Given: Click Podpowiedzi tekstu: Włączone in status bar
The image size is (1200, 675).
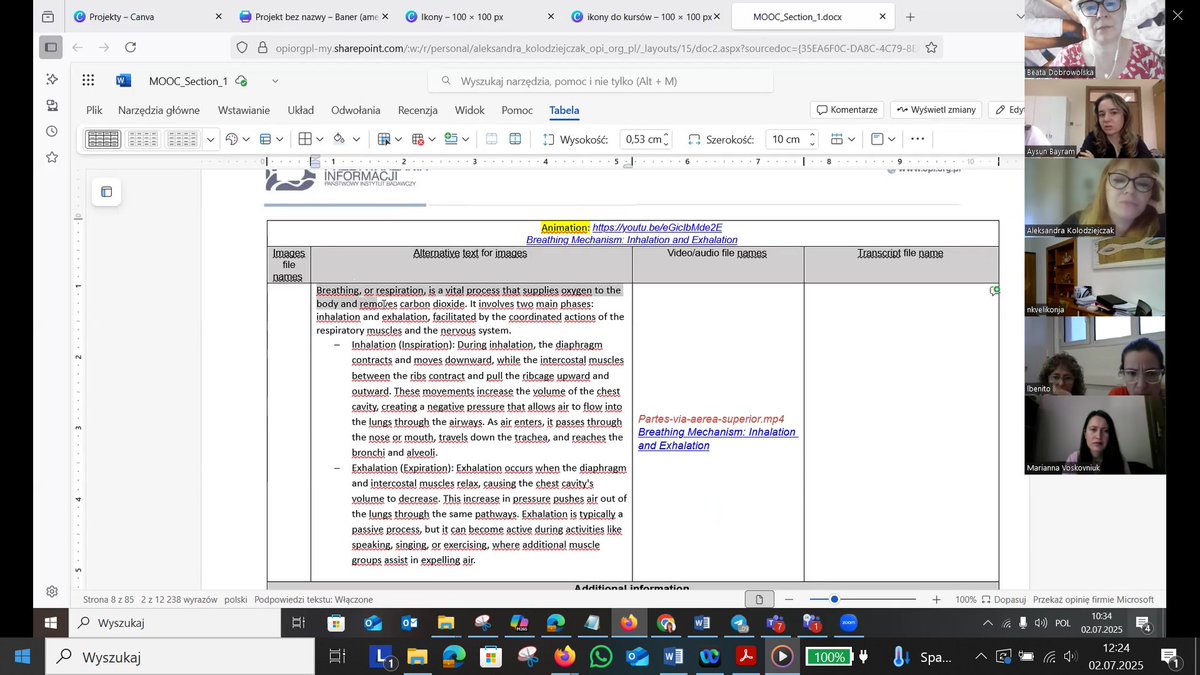Looking at the screenshot, I should point(314,600).
